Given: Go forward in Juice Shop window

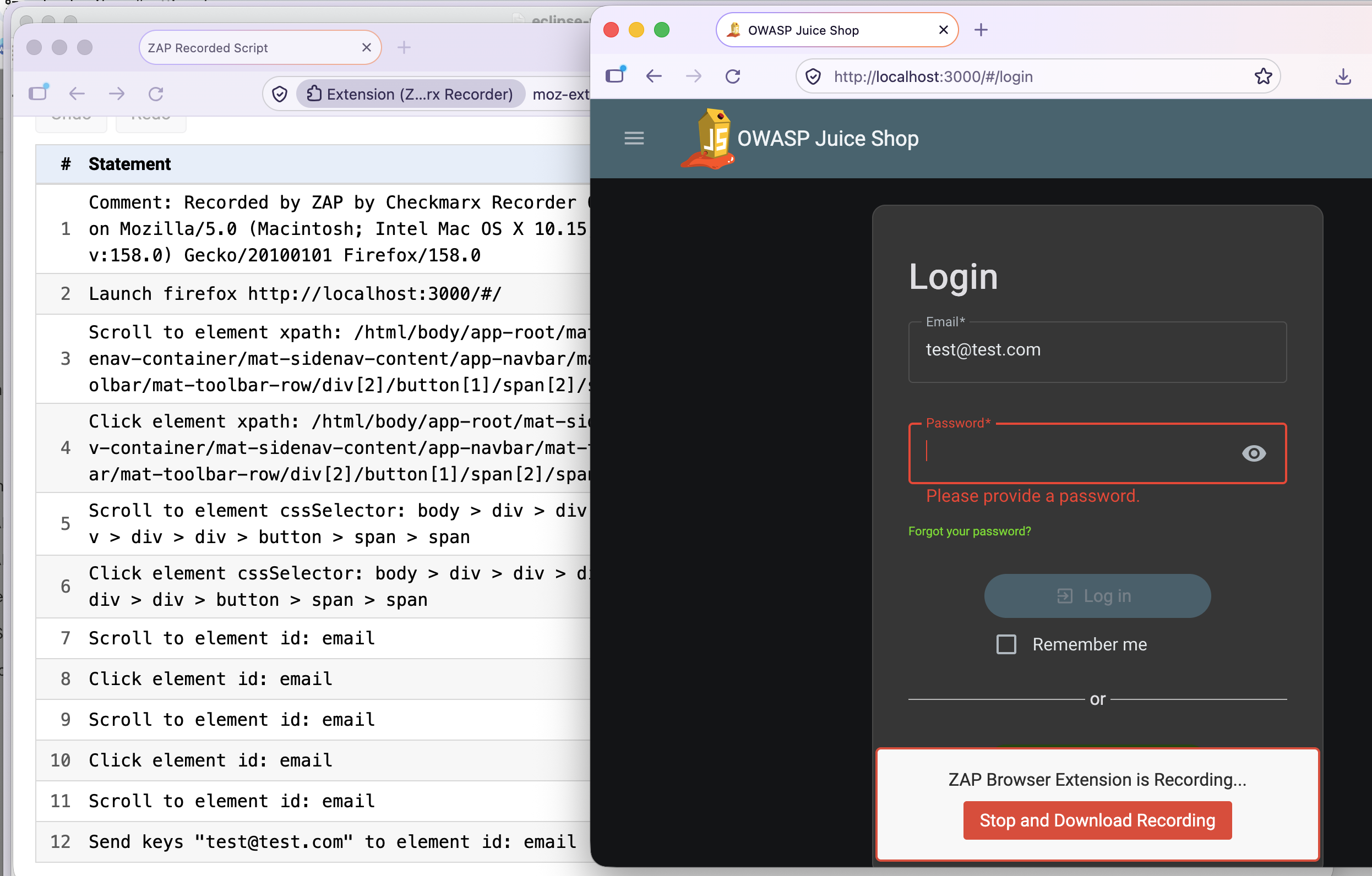Looking at the screenshot, I should tap(693, 76).
